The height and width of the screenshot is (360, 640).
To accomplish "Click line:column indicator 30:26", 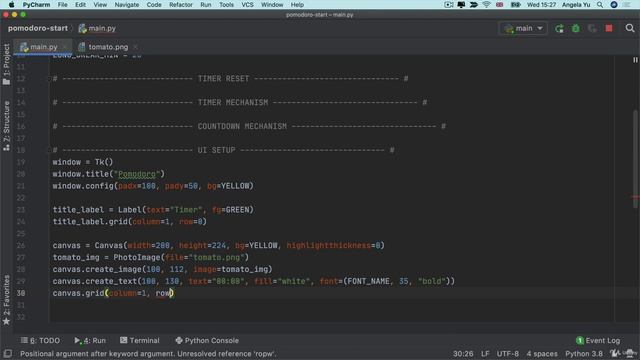I will point(463,353).
